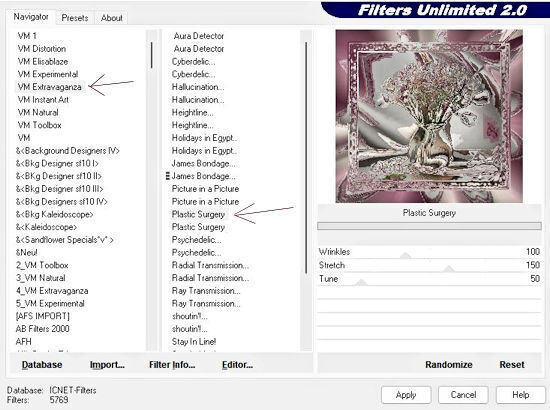Image resolution: width=550 pixels, height=410 pixels.
Task: Randomize the filter settings
Action: [449, 365]
